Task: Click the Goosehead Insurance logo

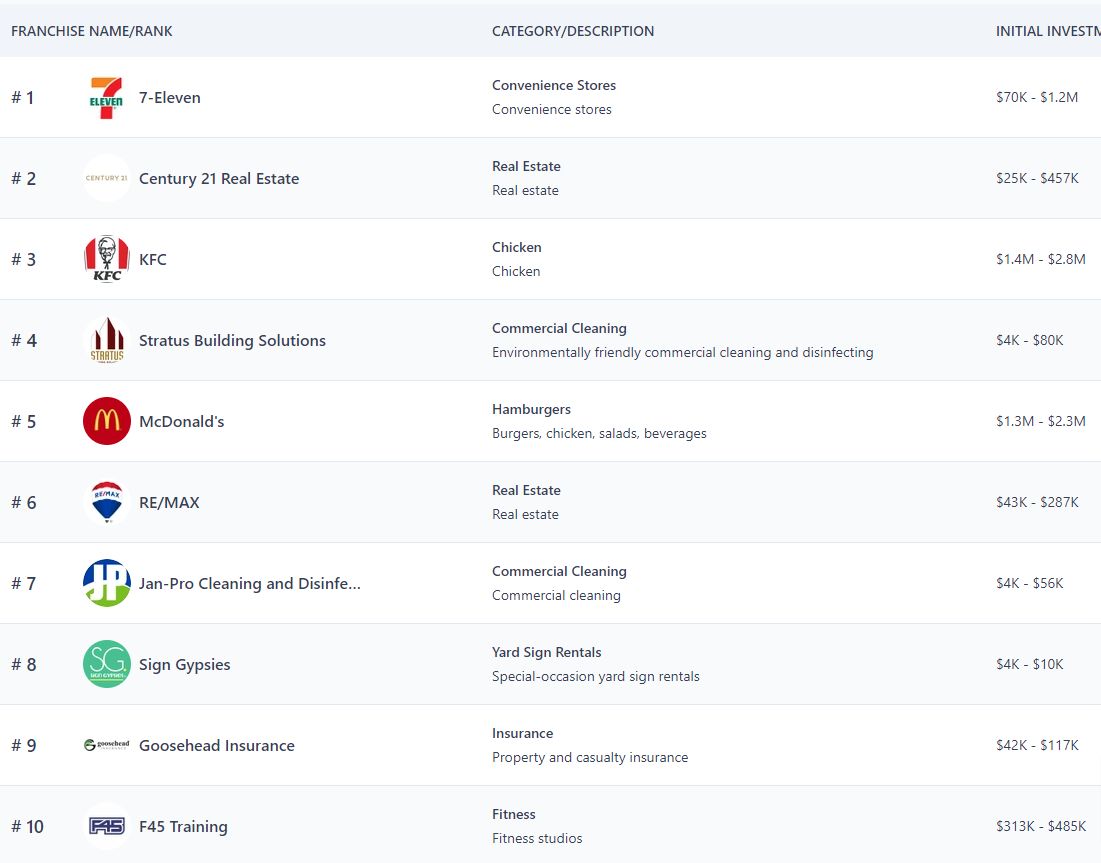Action: click(107, 745)
